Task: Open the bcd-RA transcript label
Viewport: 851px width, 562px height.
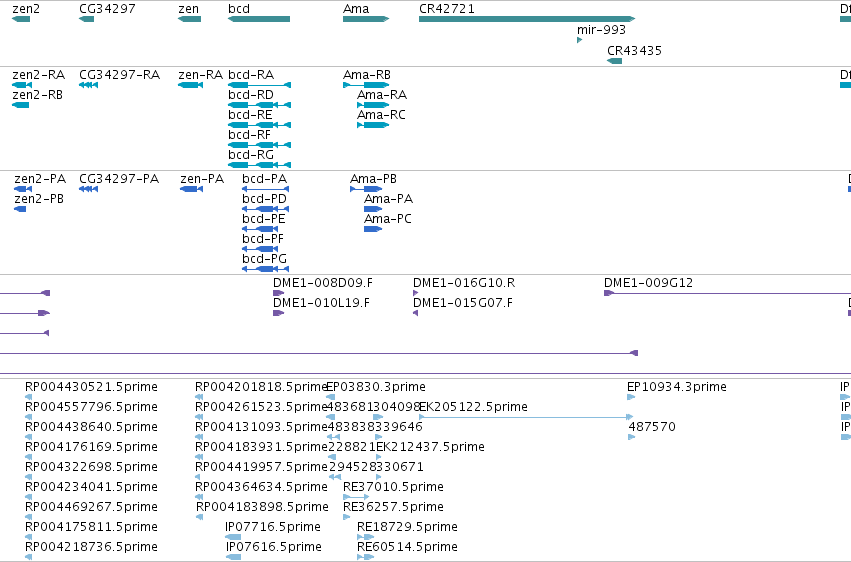Action: tap(251, 74)
